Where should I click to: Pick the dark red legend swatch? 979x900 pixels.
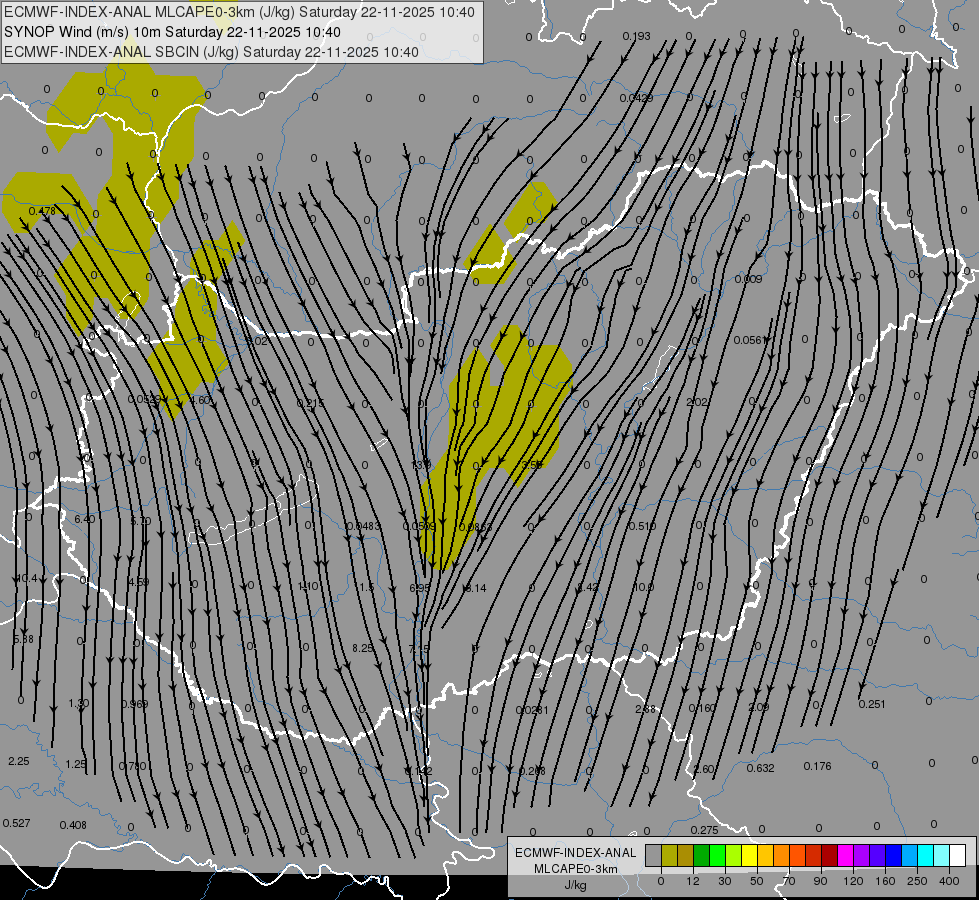click(830, 855)
